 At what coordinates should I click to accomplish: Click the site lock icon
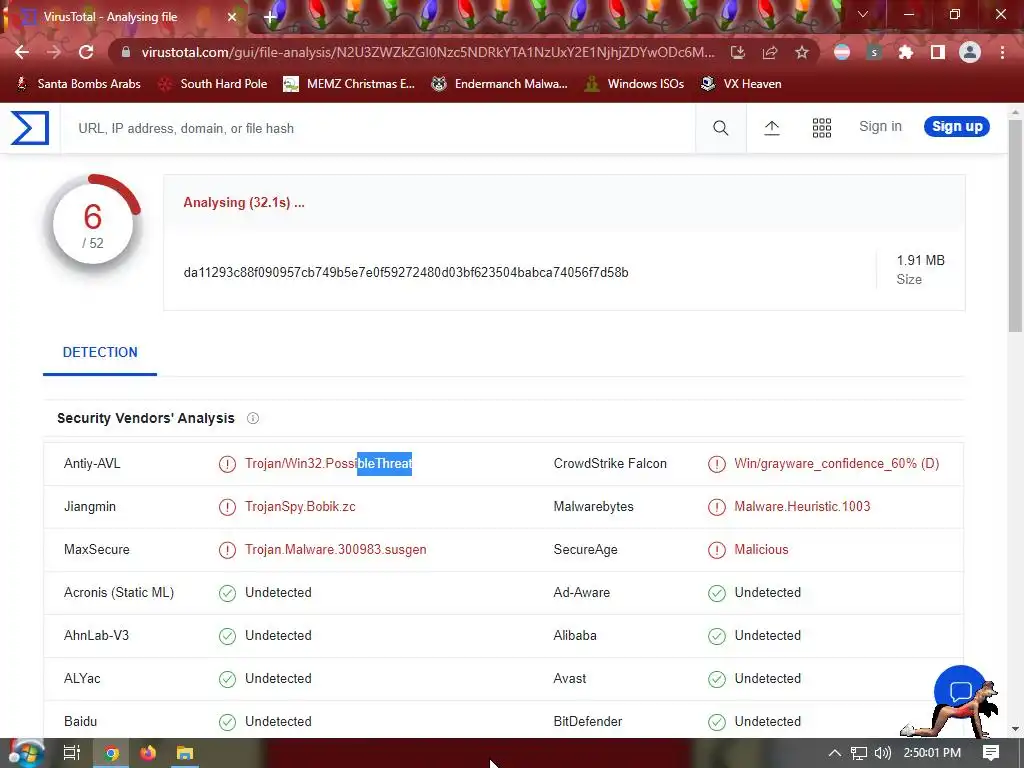click(126, 52)
